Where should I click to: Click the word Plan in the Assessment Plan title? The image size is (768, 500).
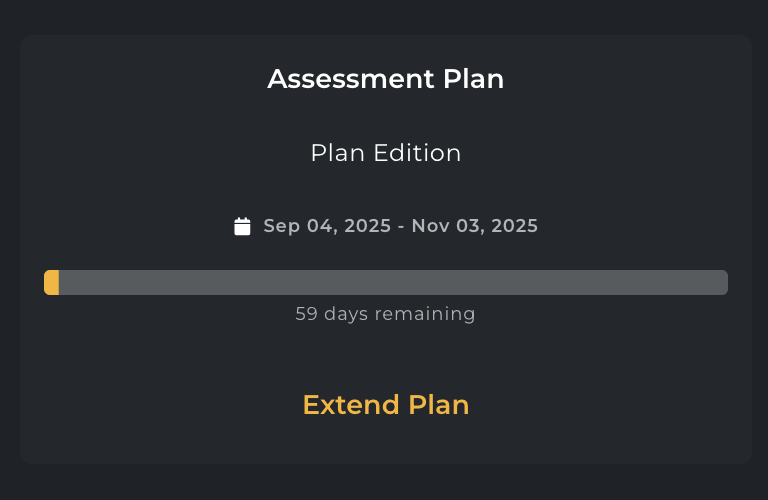point(473,79)
